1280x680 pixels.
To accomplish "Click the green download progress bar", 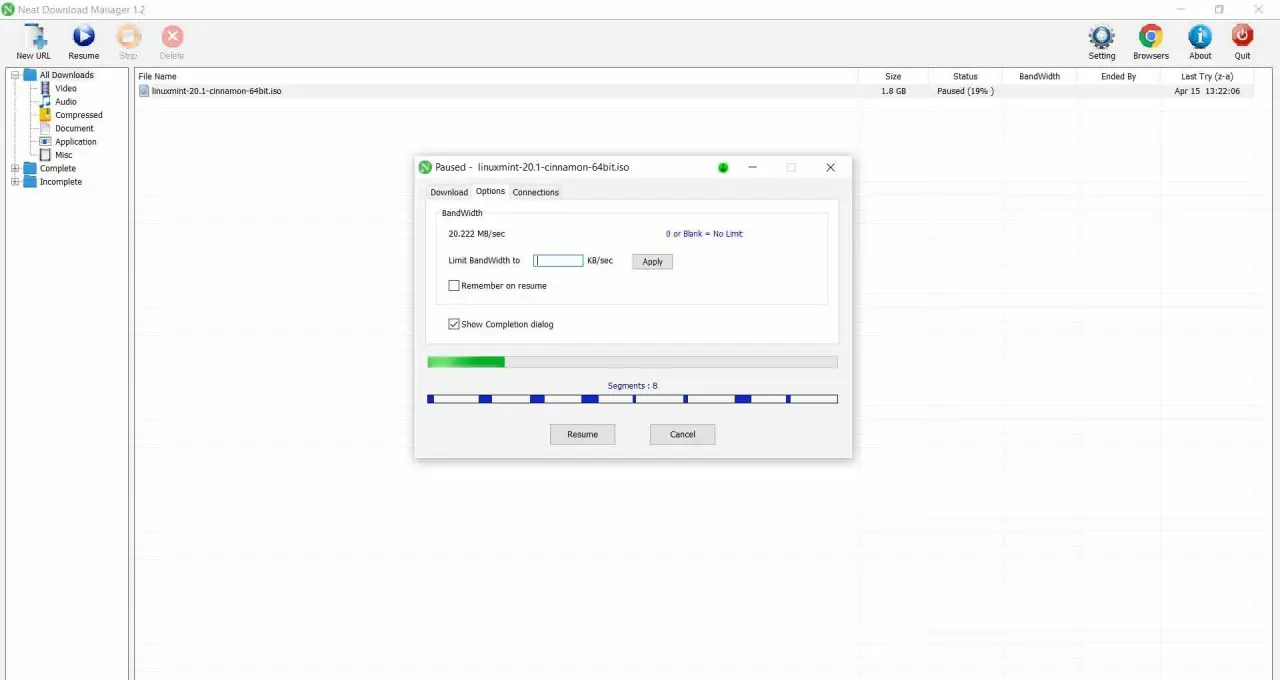I will point(465,361).
